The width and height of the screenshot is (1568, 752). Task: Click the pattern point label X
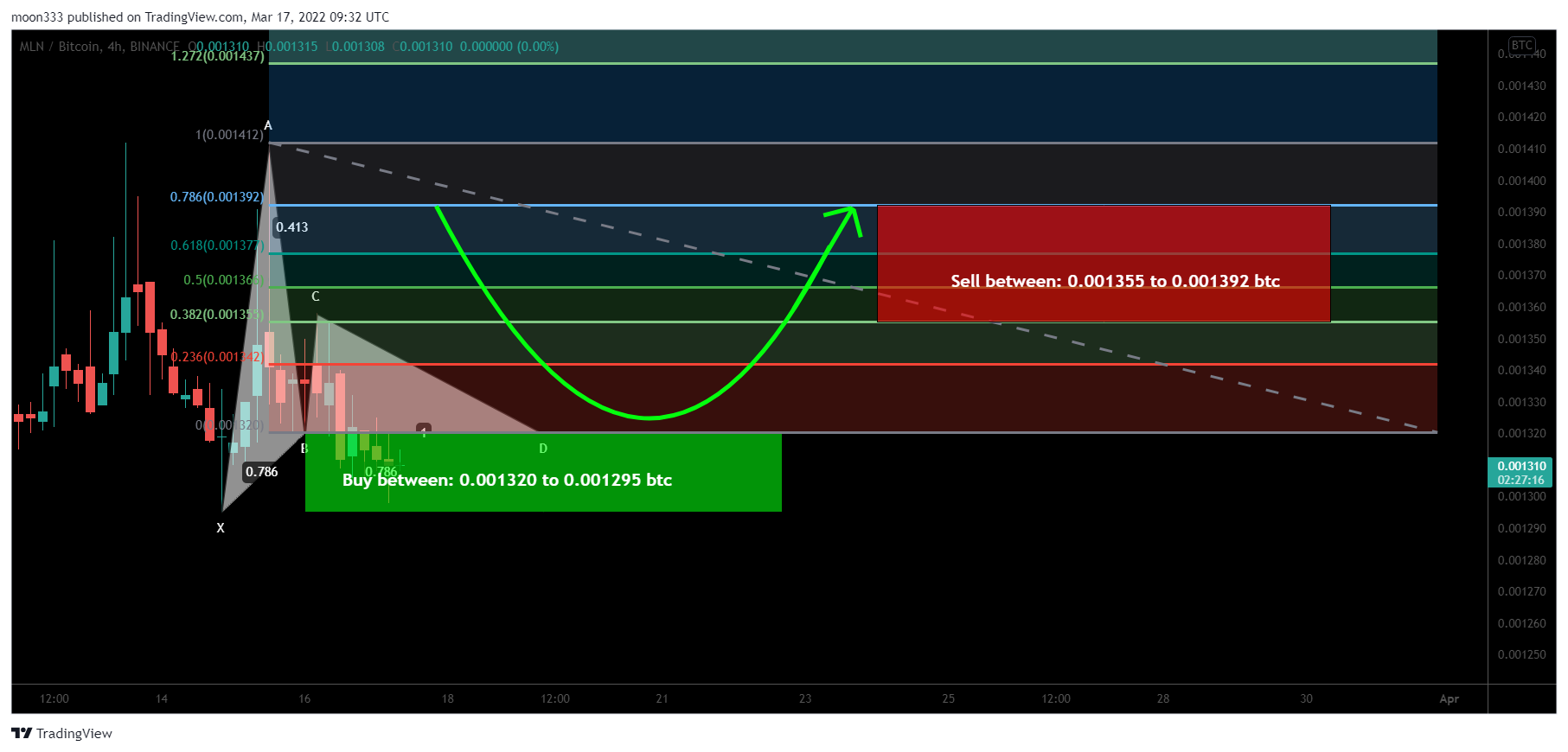click(x=221, y=528)
